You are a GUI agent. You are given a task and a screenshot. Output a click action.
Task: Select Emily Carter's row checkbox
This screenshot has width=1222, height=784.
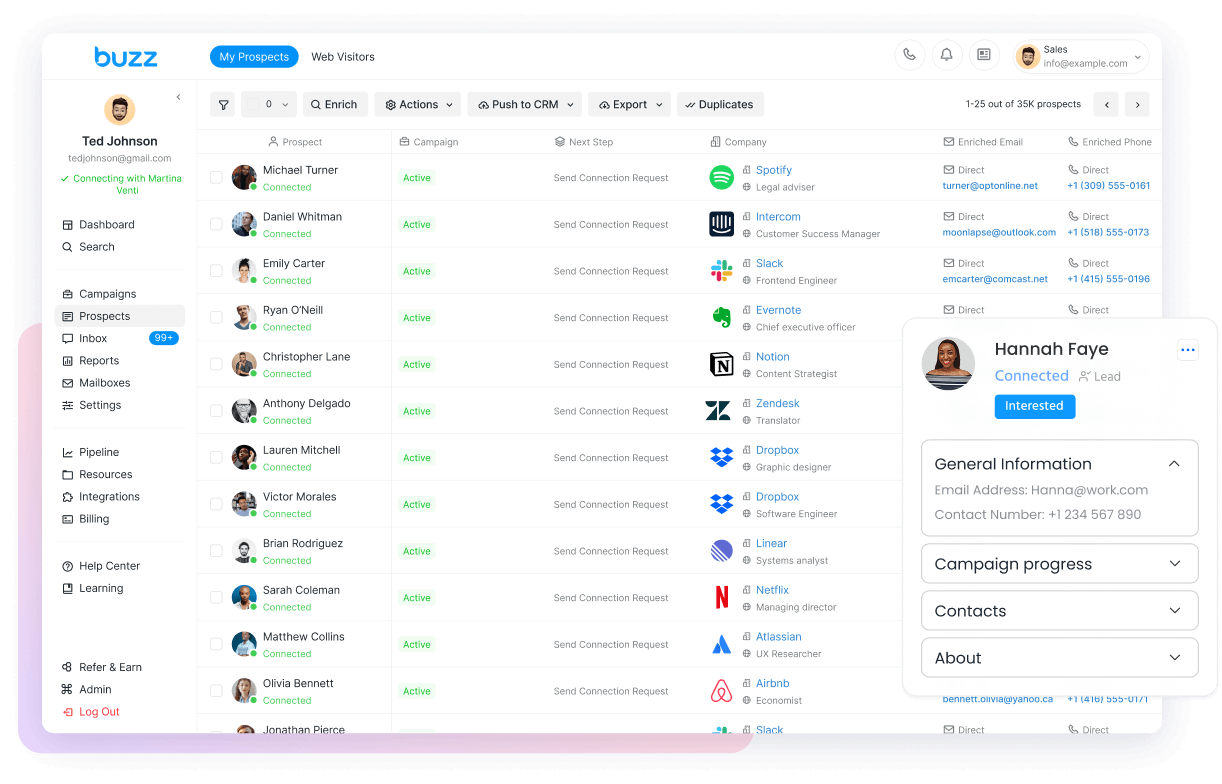[x=216, y=271]
